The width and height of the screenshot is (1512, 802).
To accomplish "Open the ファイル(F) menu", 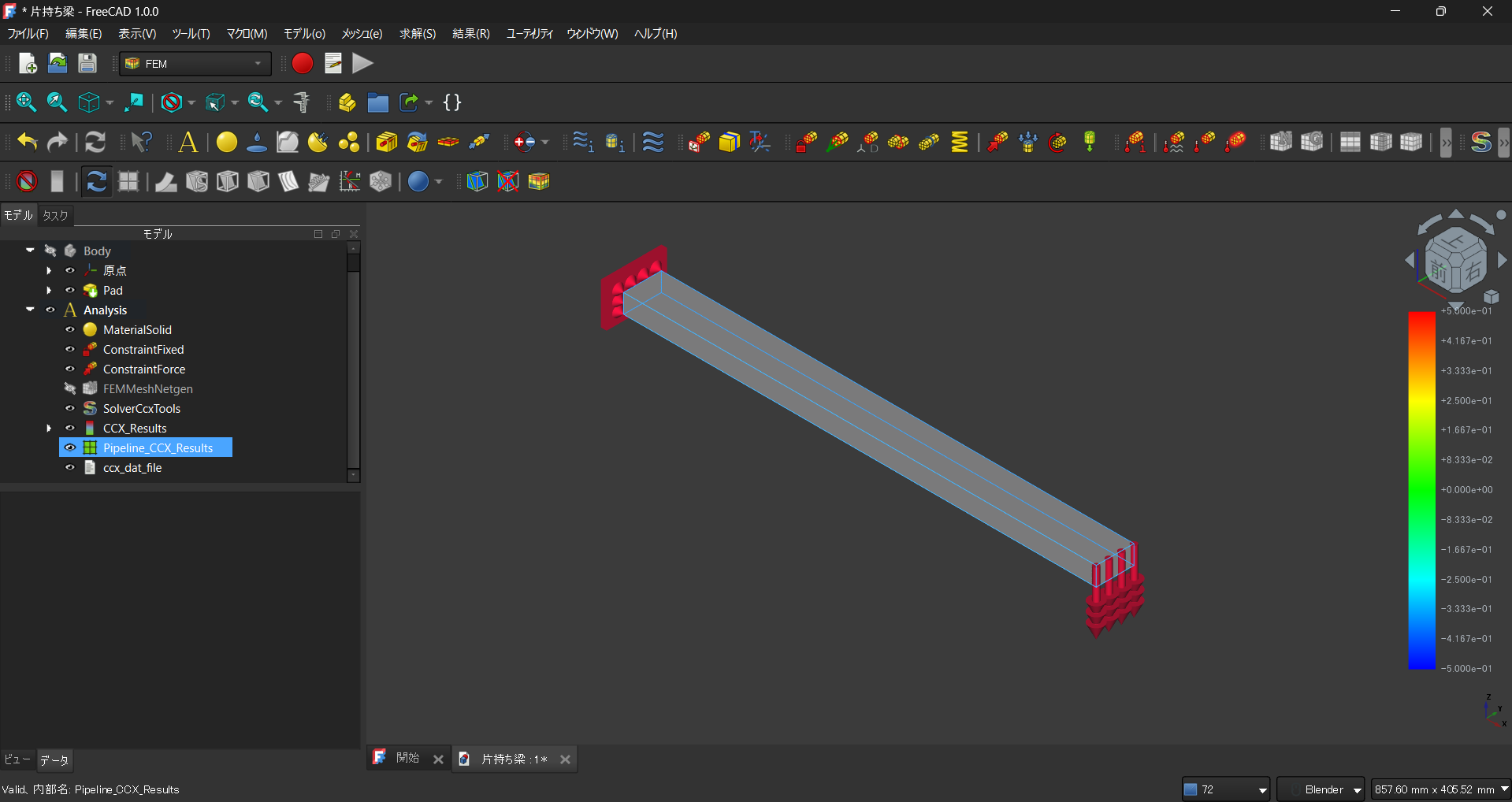I will 28,34.
